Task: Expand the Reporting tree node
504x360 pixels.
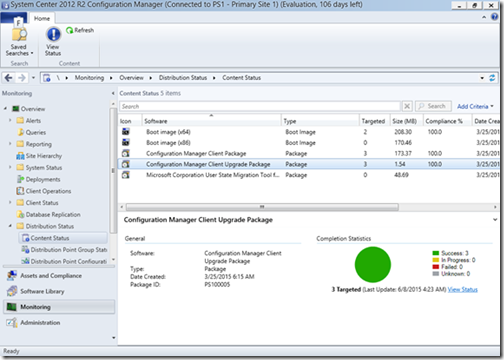Action: click(x=10, y=144)
